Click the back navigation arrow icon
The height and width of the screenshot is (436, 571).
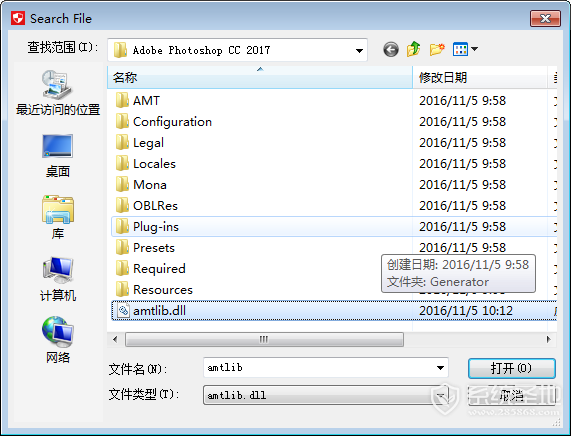click(391, 50)
